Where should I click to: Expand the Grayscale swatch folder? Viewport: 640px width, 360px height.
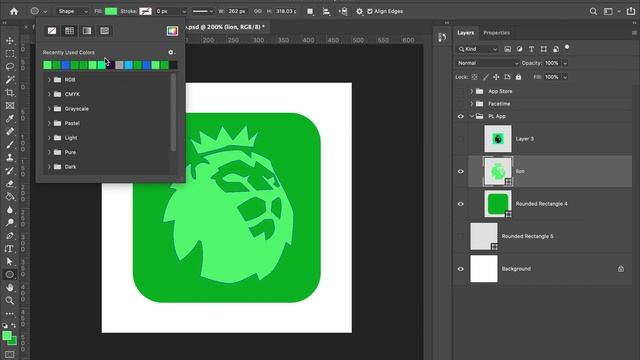(x=49, y=109)
